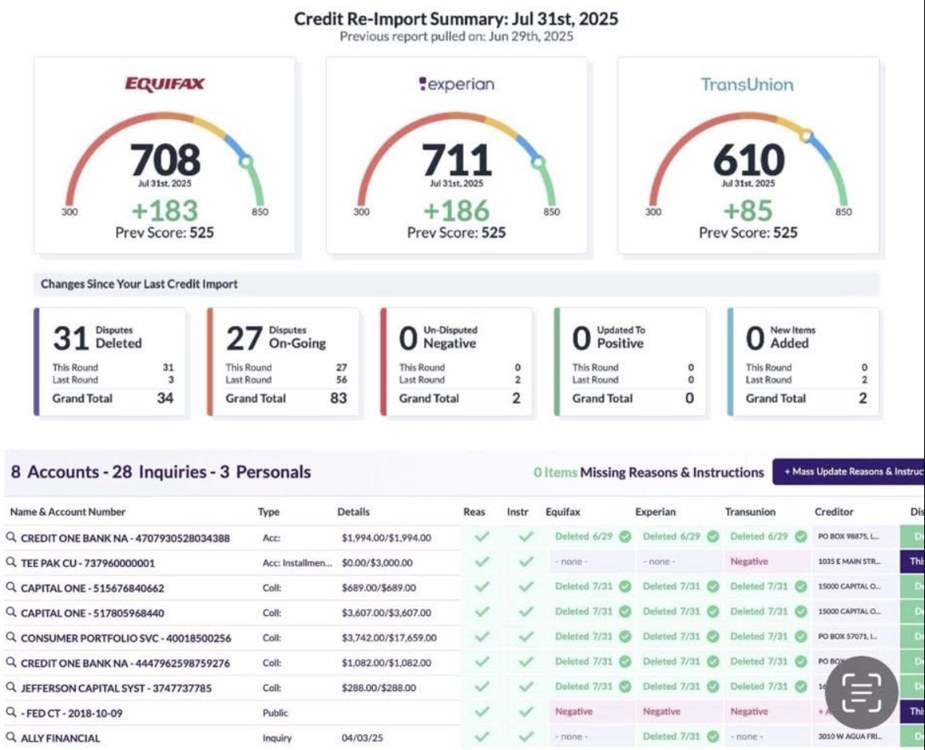Open the magnifier search for CONSUMER PORTFOLIO SVC
The width and height of the screenshot is (925, 750).
[x=12, y=636]
